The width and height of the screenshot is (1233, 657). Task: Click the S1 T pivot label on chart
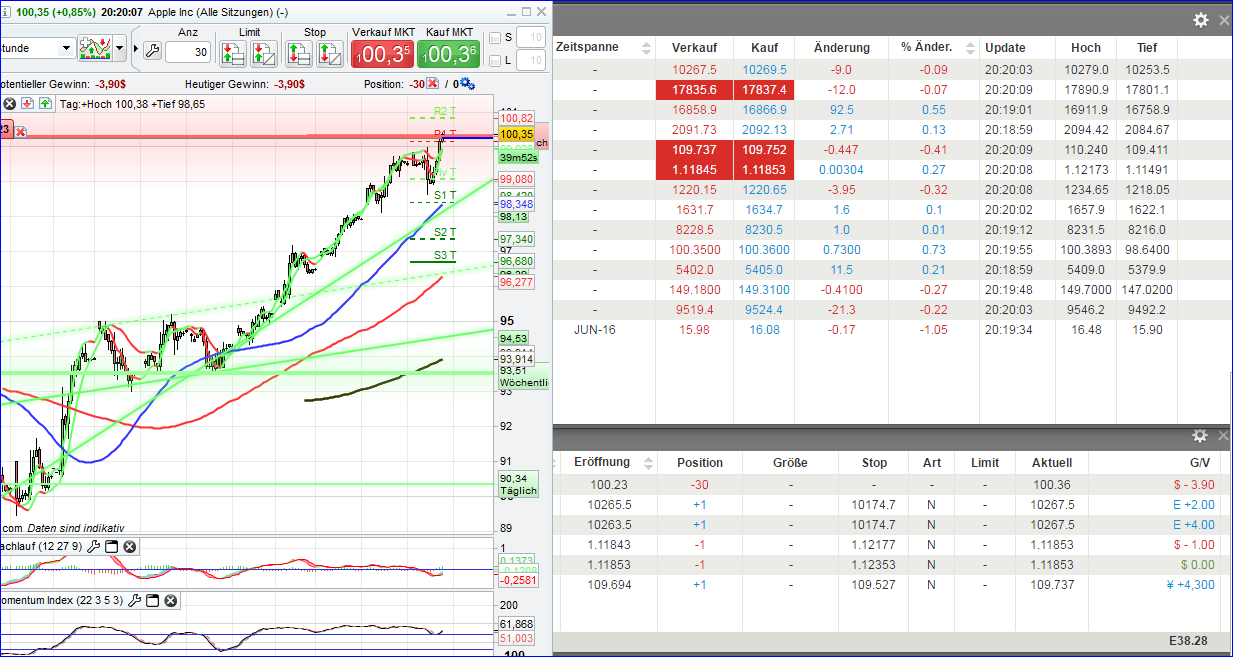coord(445,195)
